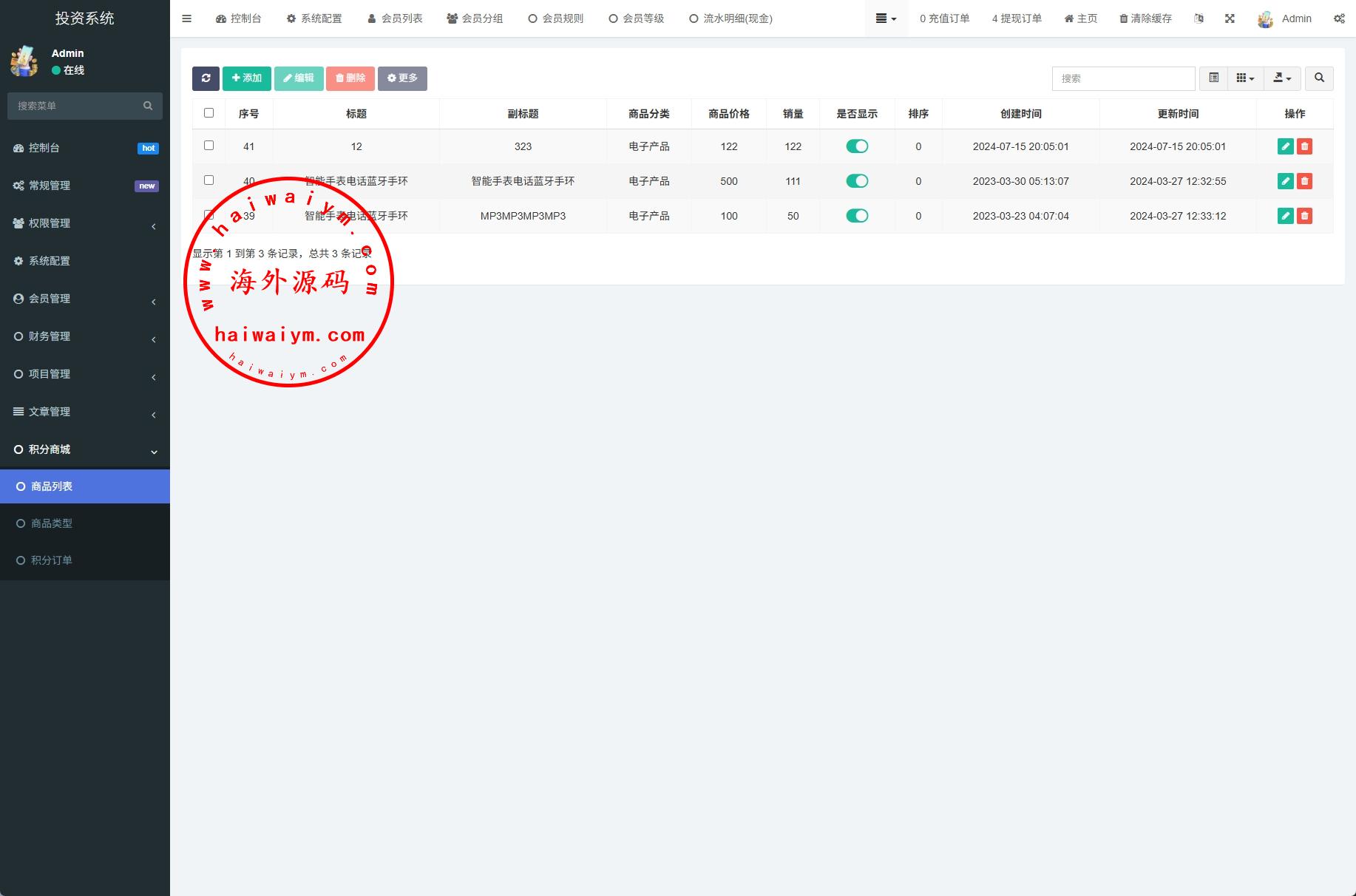Click the green 添加 button

click(246, 78)
